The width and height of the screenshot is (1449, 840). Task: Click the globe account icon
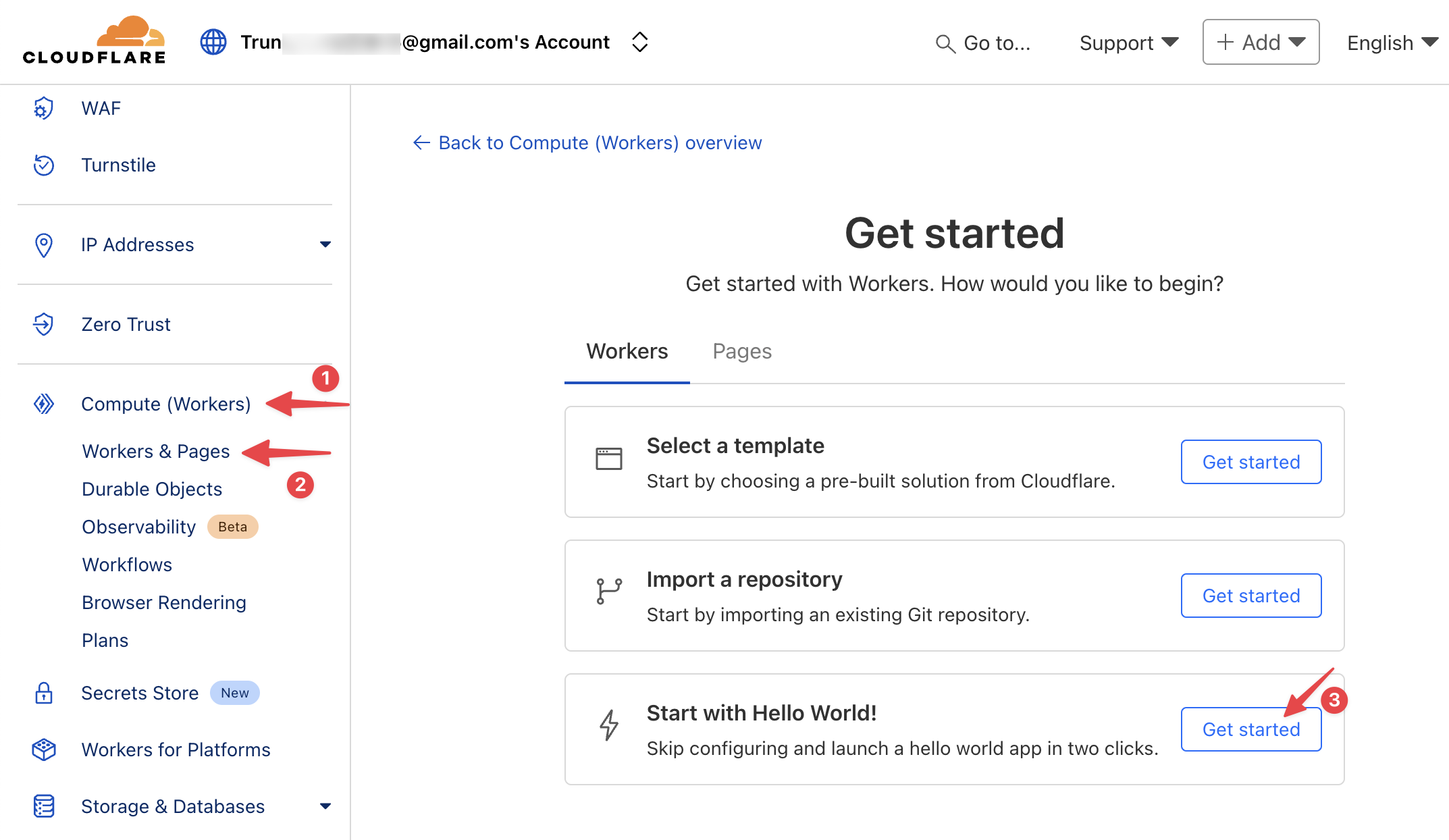click(x=213, y=42)
